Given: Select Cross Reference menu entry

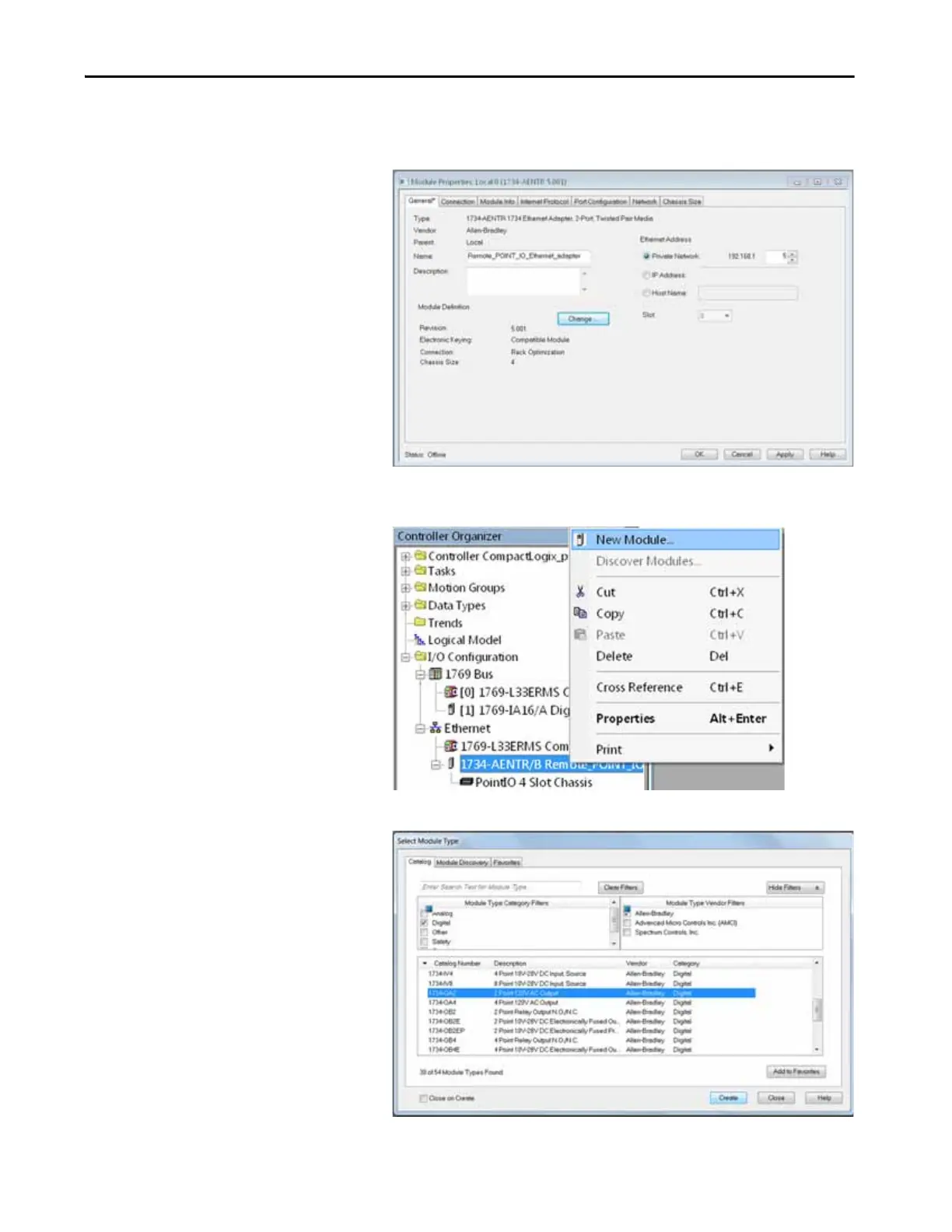Looking at the screenshot, I should (676, 688).
